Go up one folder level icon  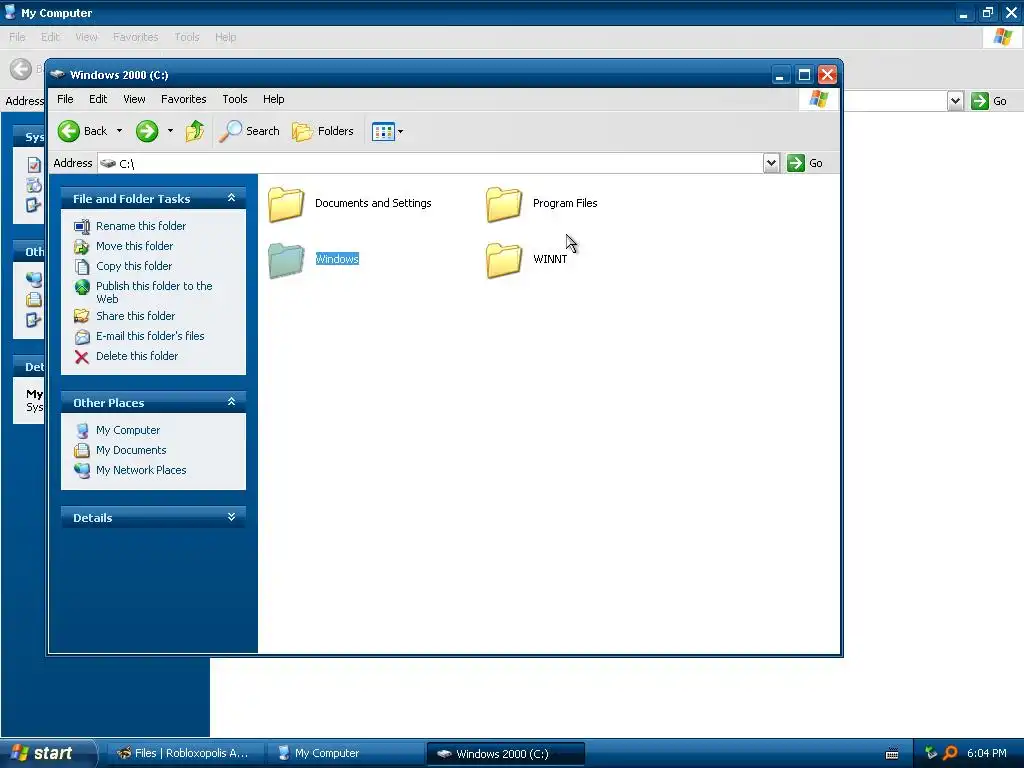195,131
